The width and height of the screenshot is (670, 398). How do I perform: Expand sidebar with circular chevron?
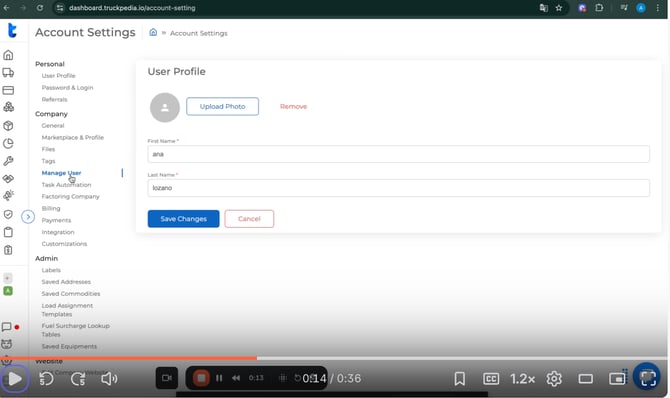(28, 217)
